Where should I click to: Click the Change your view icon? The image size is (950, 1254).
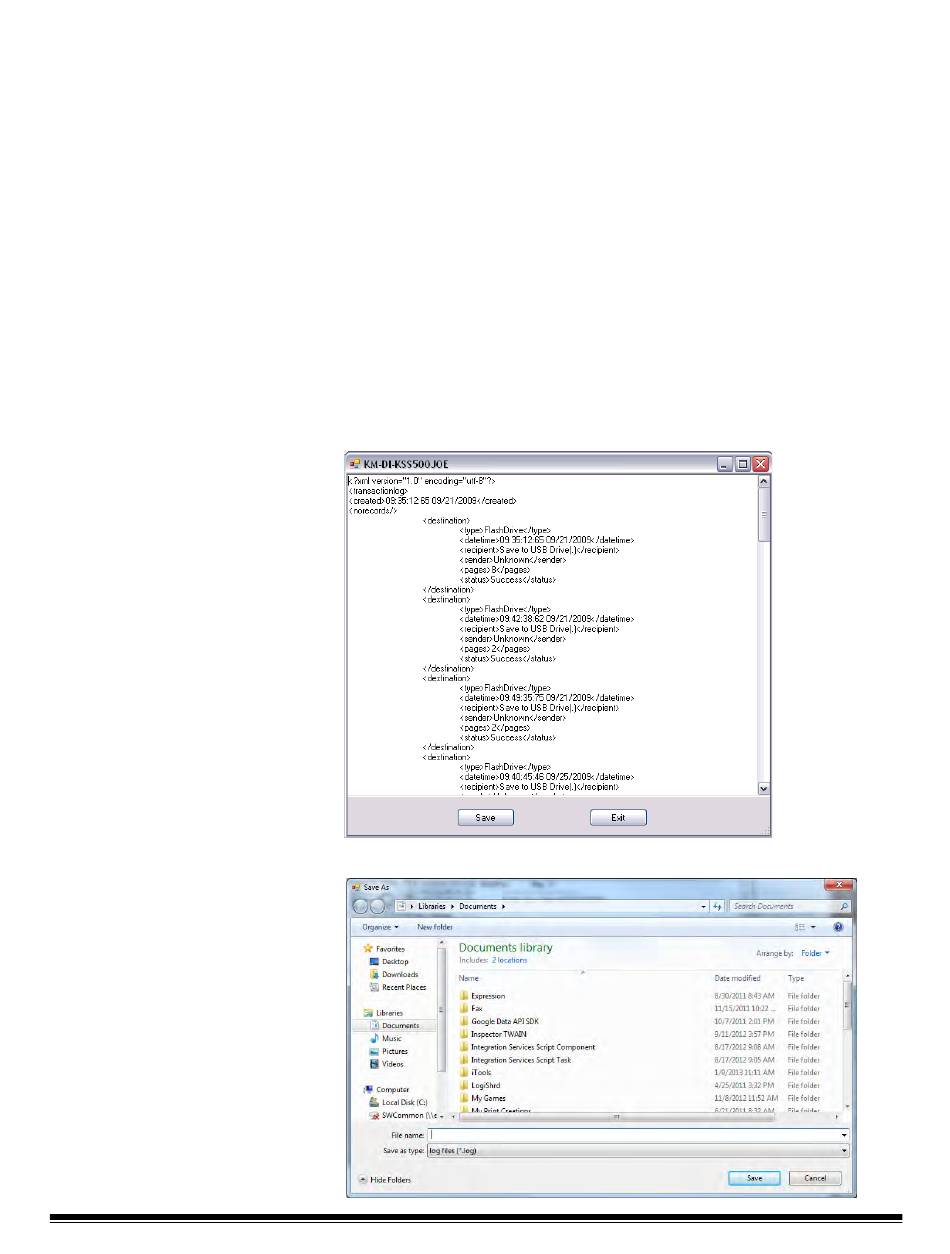tap(800, 927)
